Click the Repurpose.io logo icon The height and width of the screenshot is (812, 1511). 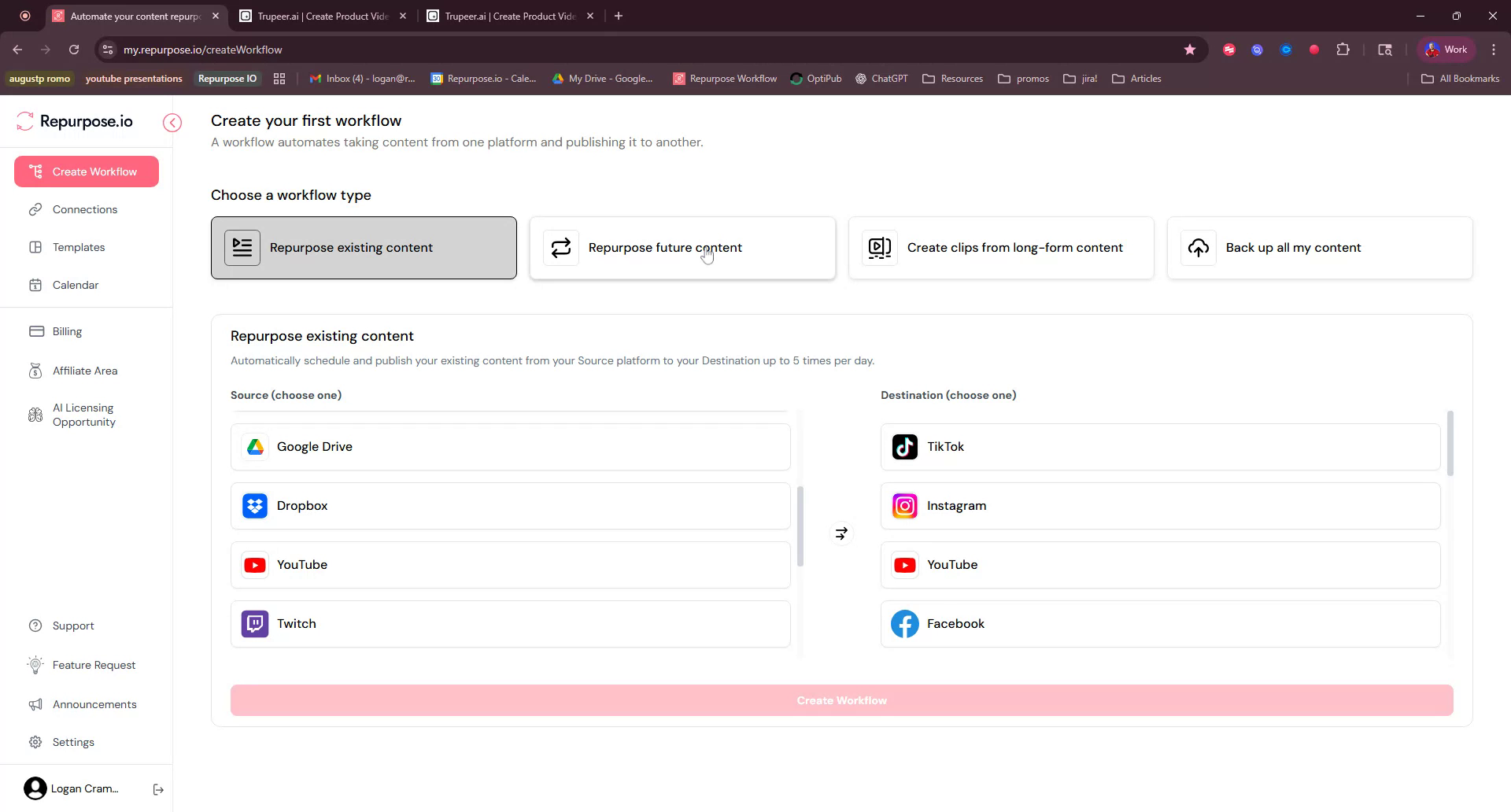coord(24,121)
